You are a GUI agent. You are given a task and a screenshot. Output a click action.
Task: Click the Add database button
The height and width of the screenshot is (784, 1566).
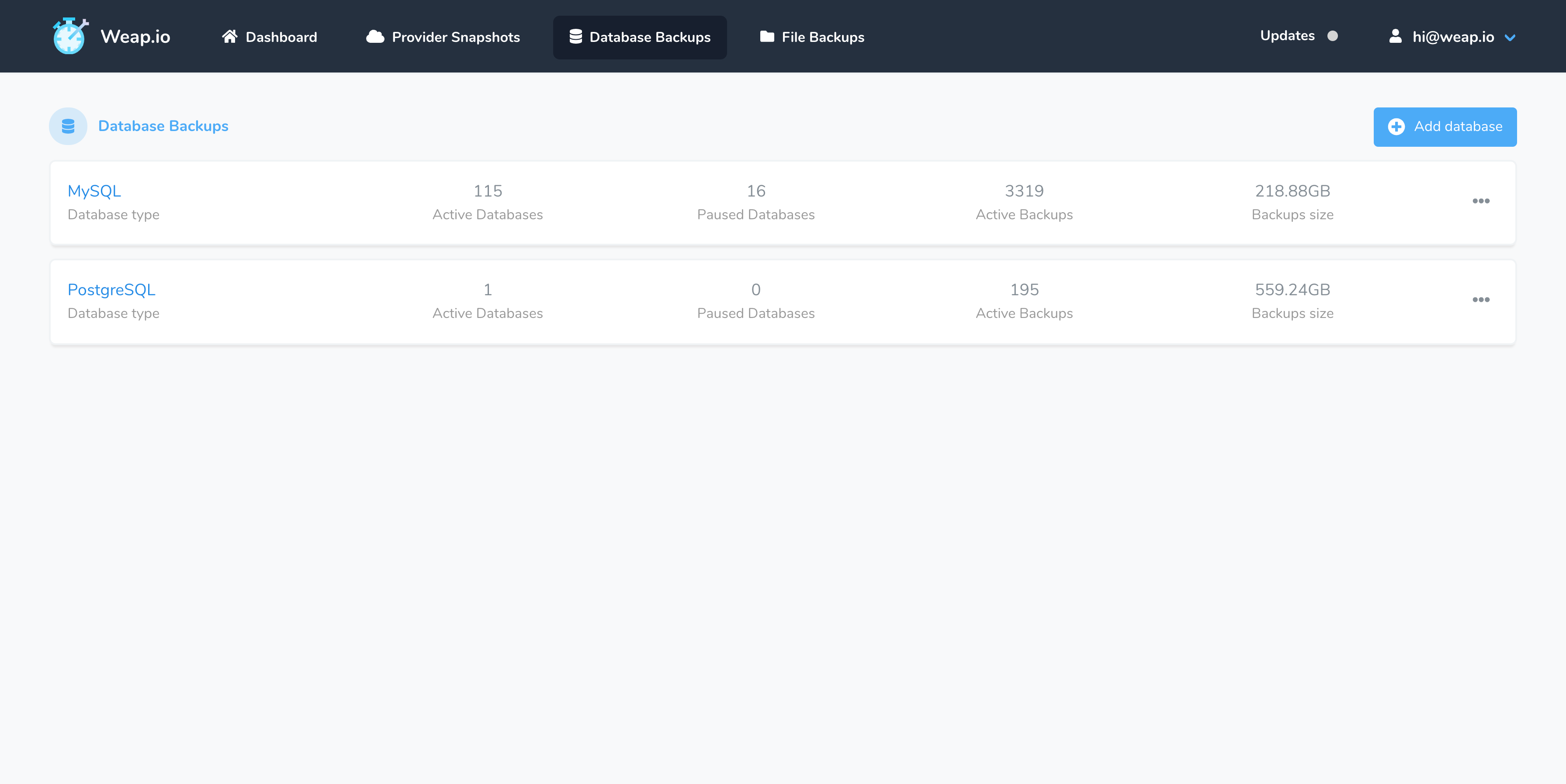1445,127
